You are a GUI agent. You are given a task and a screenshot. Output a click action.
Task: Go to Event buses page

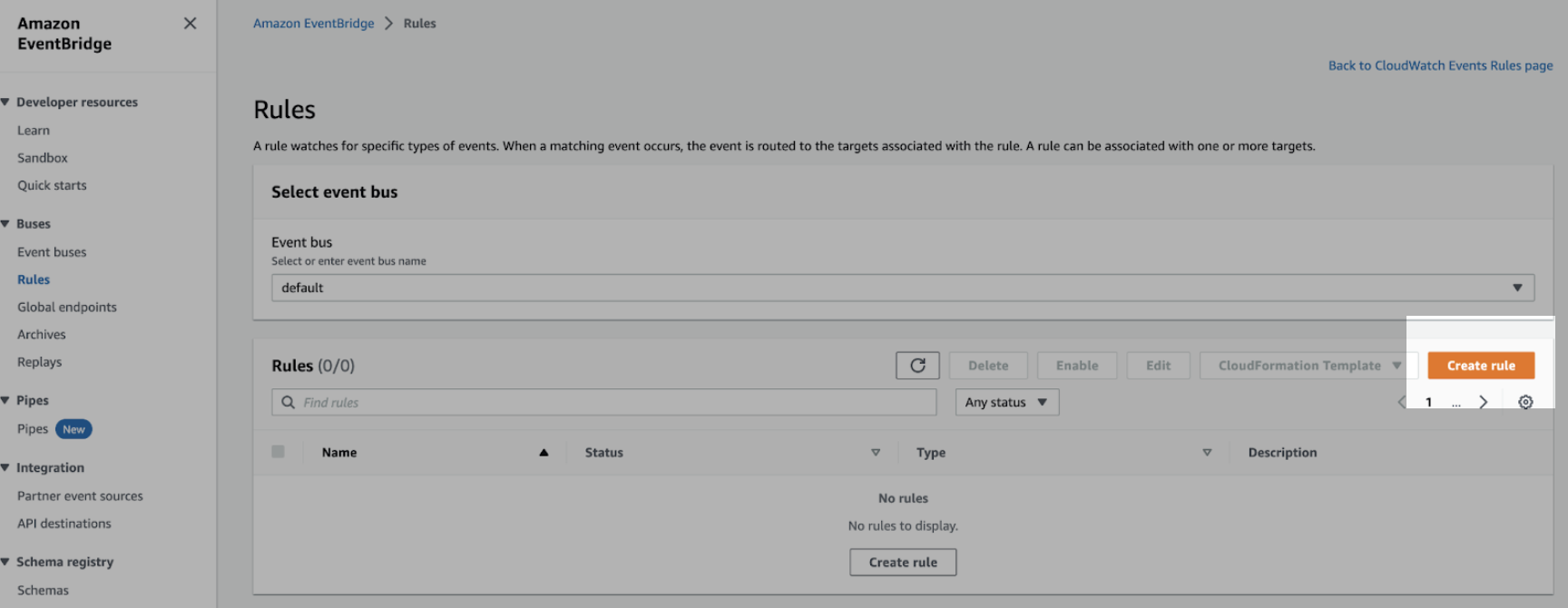(52, 252)
